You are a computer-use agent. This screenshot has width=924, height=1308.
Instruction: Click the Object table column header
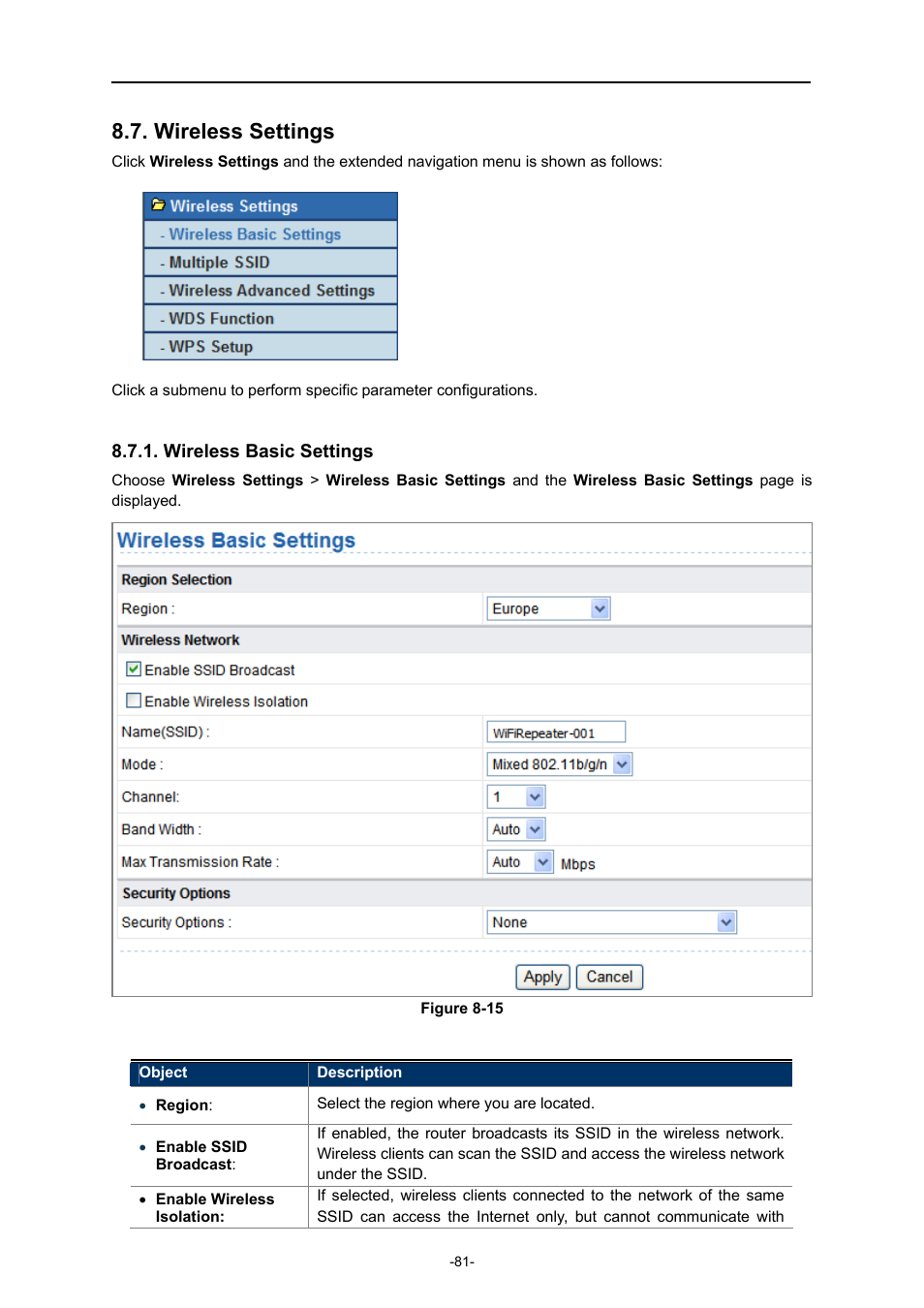click(164, 1073)
